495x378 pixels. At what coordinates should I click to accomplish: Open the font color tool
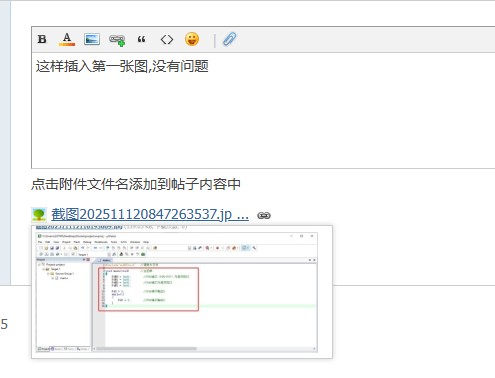67,39
